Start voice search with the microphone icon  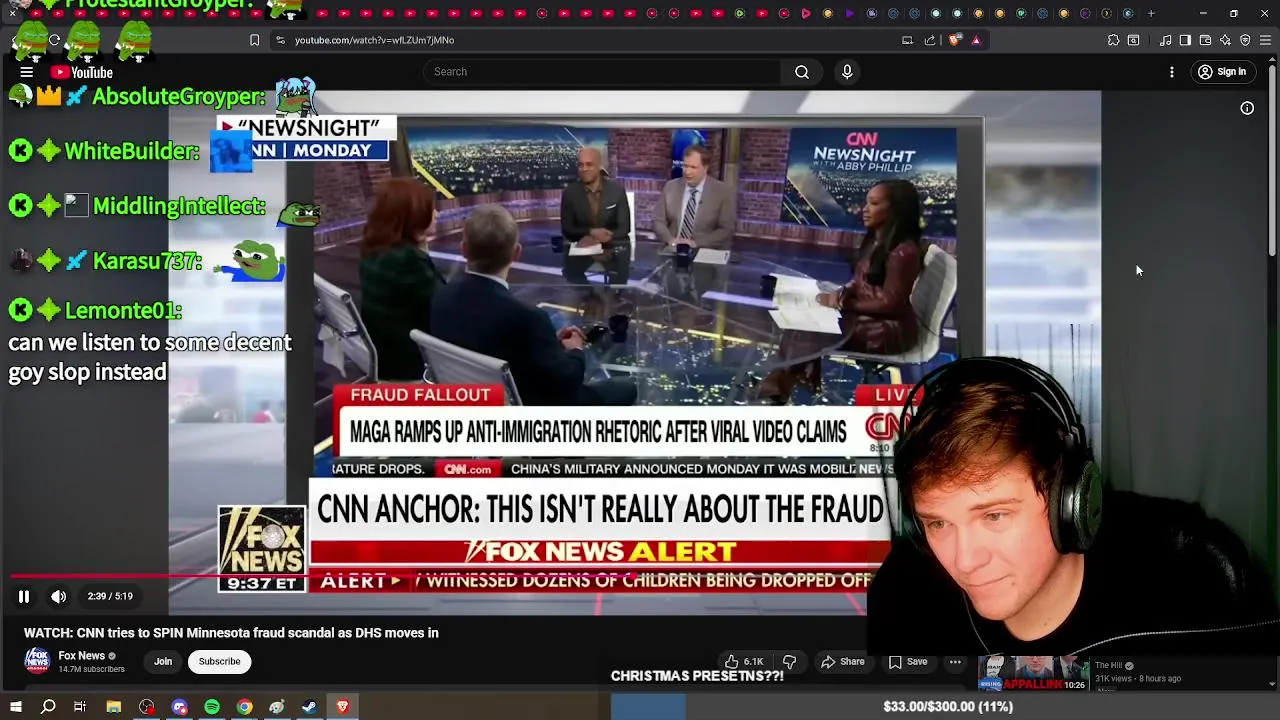click(x=847, y=72)
